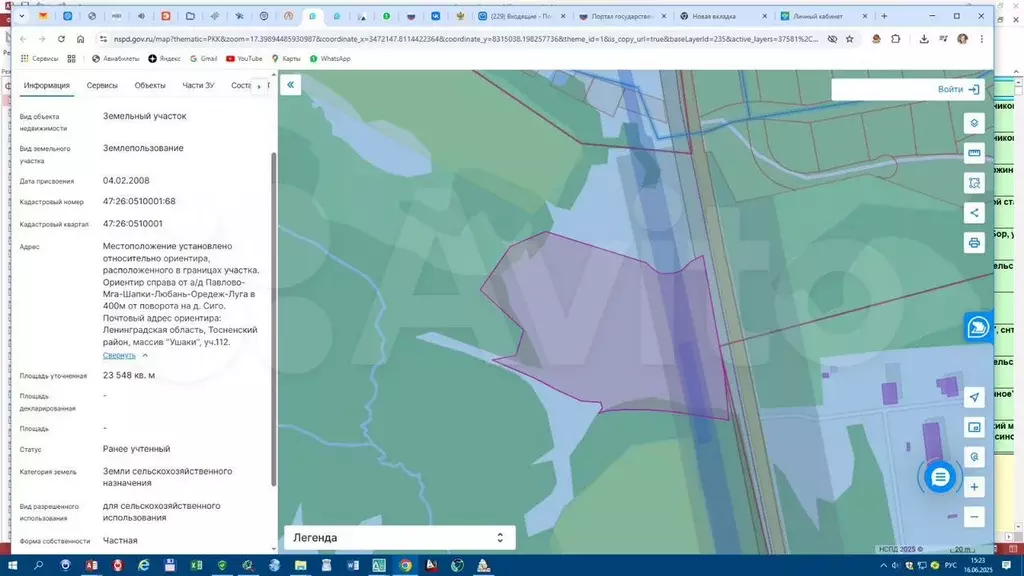The image size is (1024, 576).
Task: Show hidden system tray icons
Action: (x=883, y=565)
